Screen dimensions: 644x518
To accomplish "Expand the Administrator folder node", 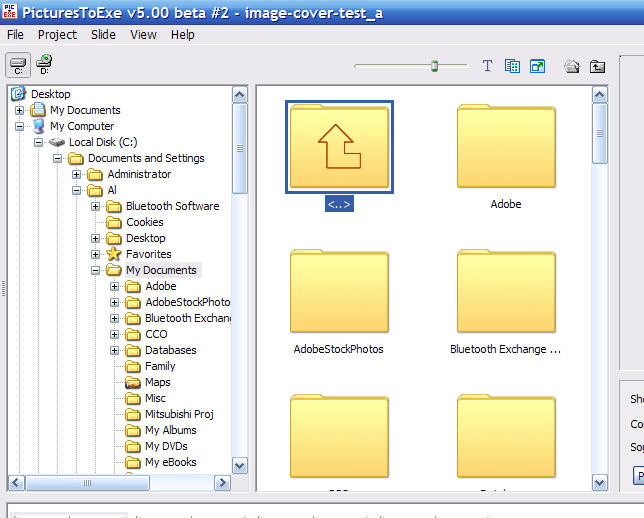I will (x=76, y=174).
